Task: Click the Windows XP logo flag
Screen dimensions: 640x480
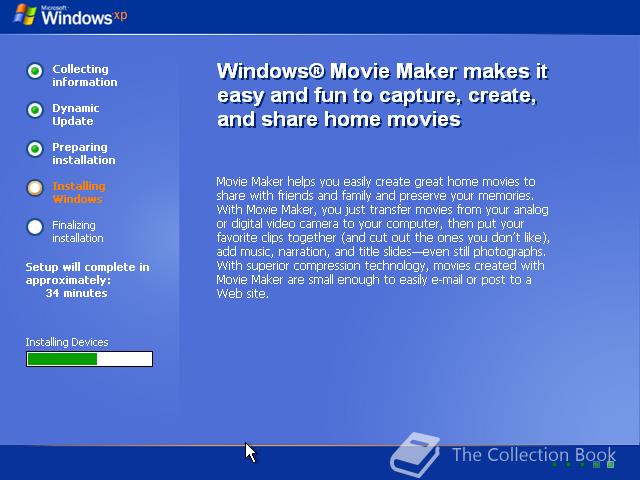Action: click(x=25, y=15)
